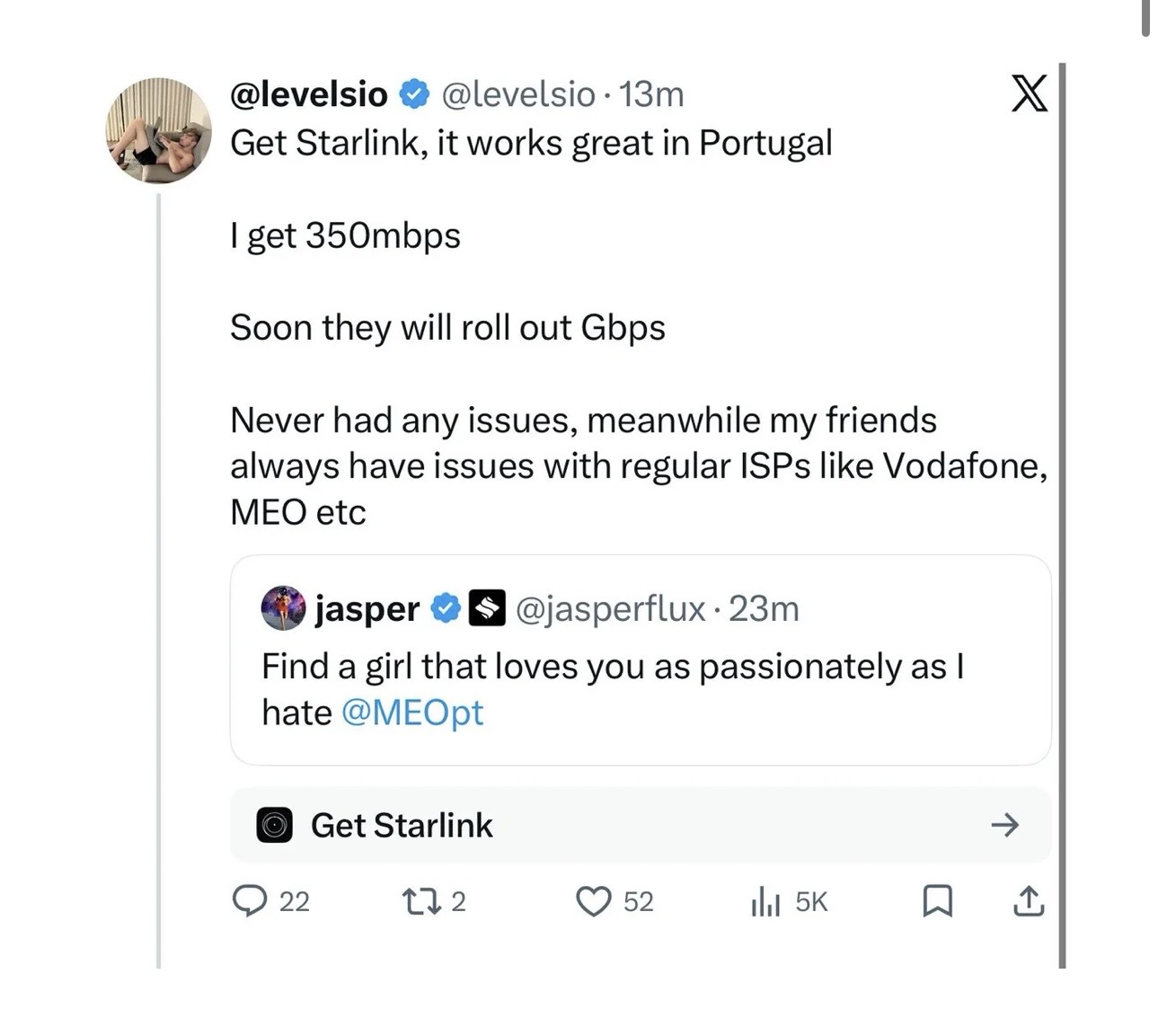Screen dimensions: 1158x1036
Task: Click the Get Starlink button label
Action: pos(402,825)
